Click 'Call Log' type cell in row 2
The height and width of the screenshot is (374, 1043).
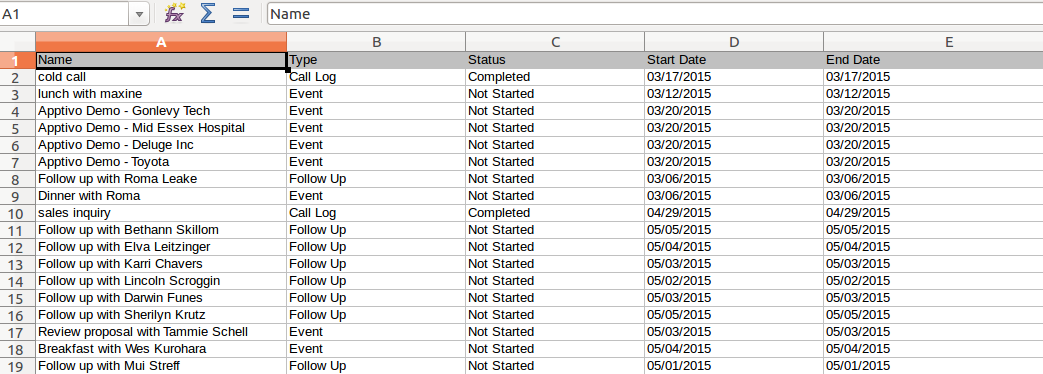(x=376, y=77)
